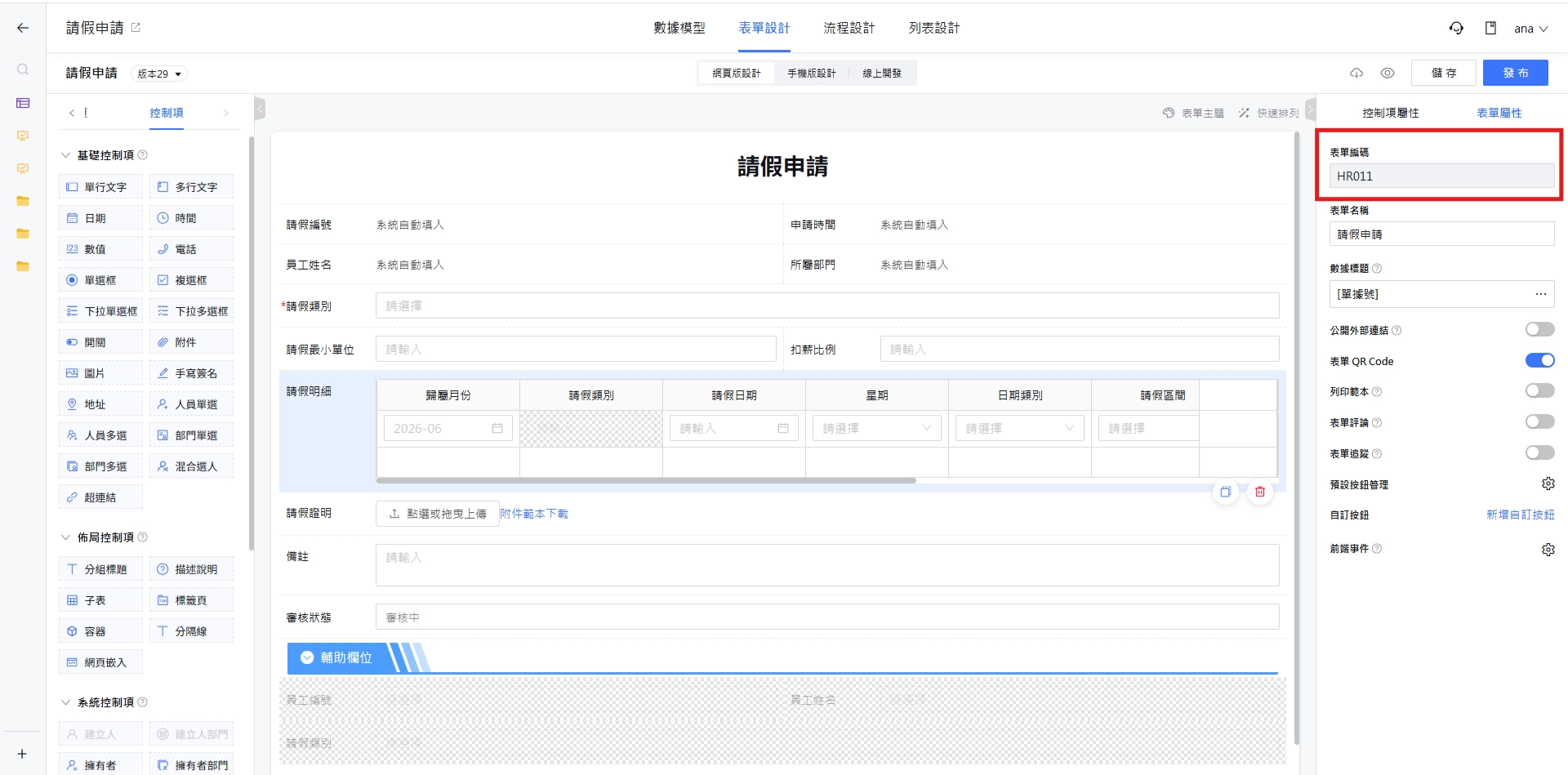Add the 電話 control
This screenshot has width=1568, height=775.
191,249
